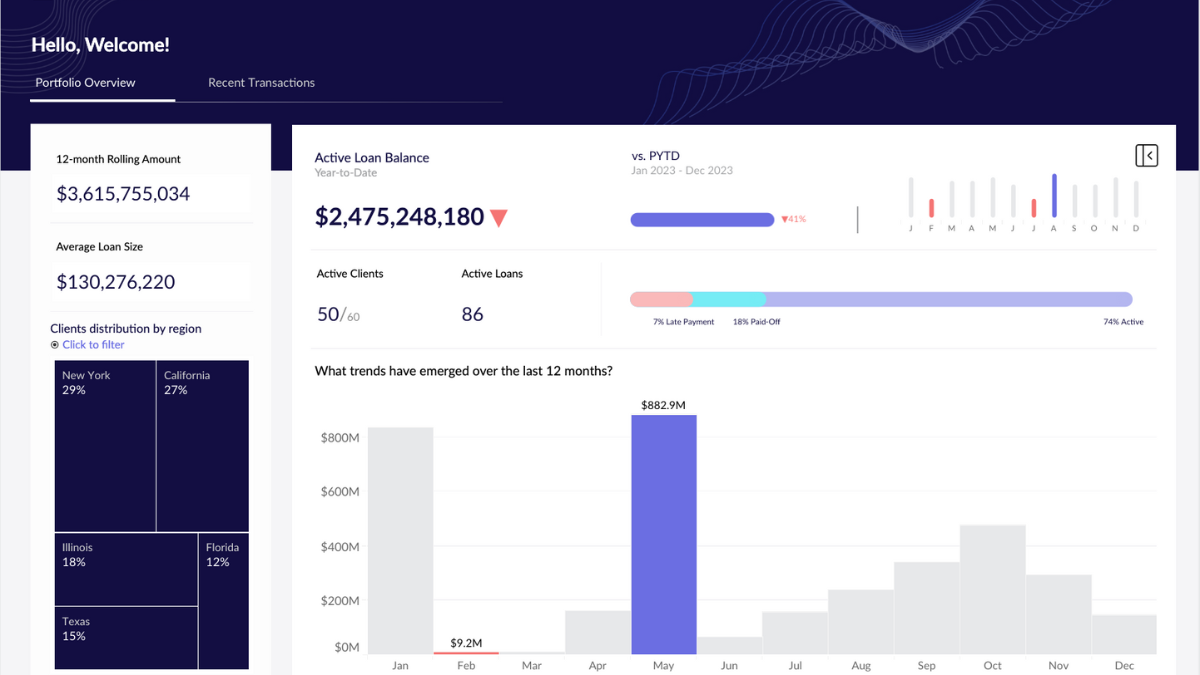Click the 7% Late Payment pink segment
1200x675 pixels.
(660, 298)
